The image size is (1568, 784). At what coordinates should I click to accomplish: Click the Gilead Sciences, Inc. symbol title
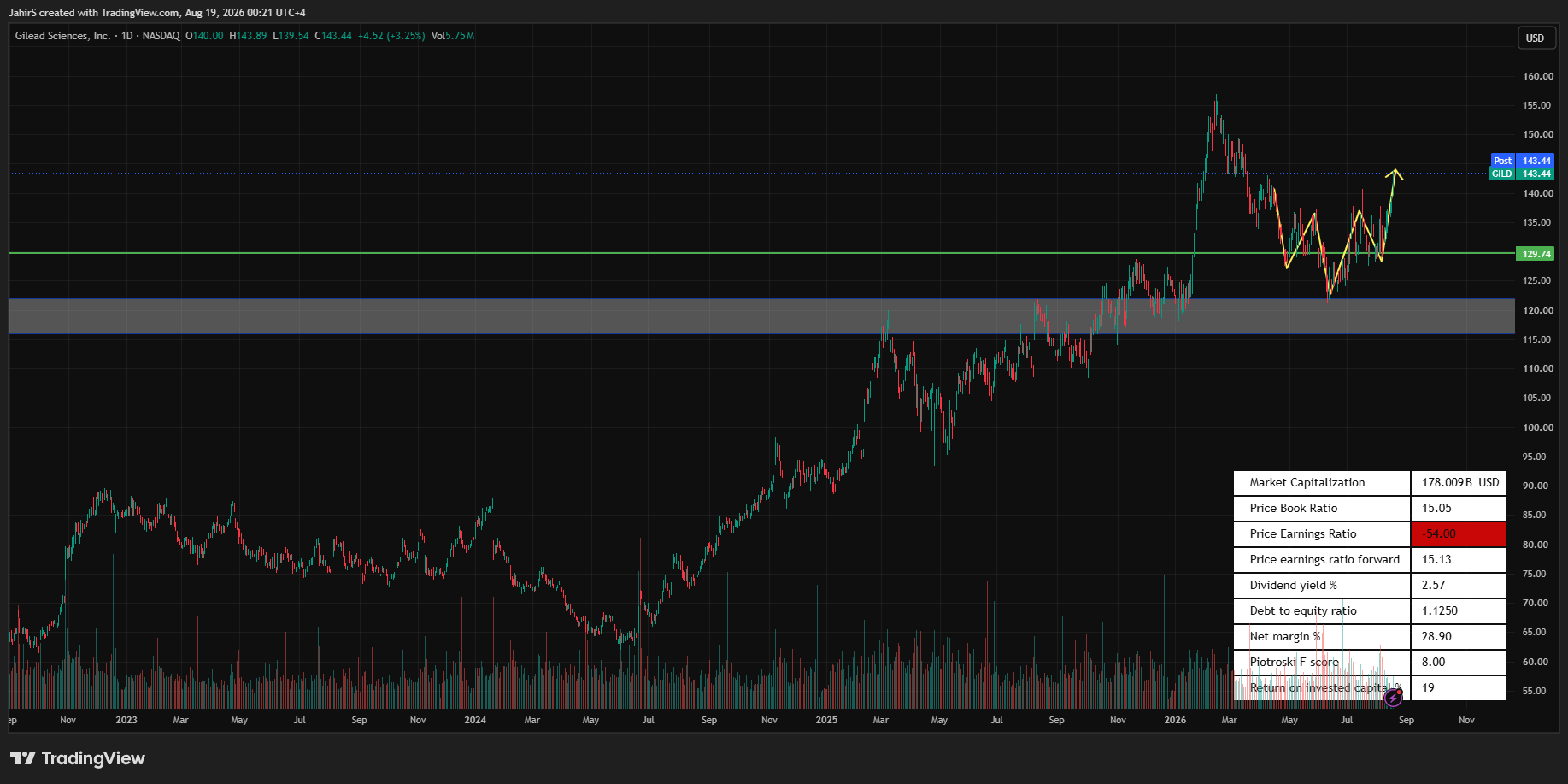[x=62, y=36]
